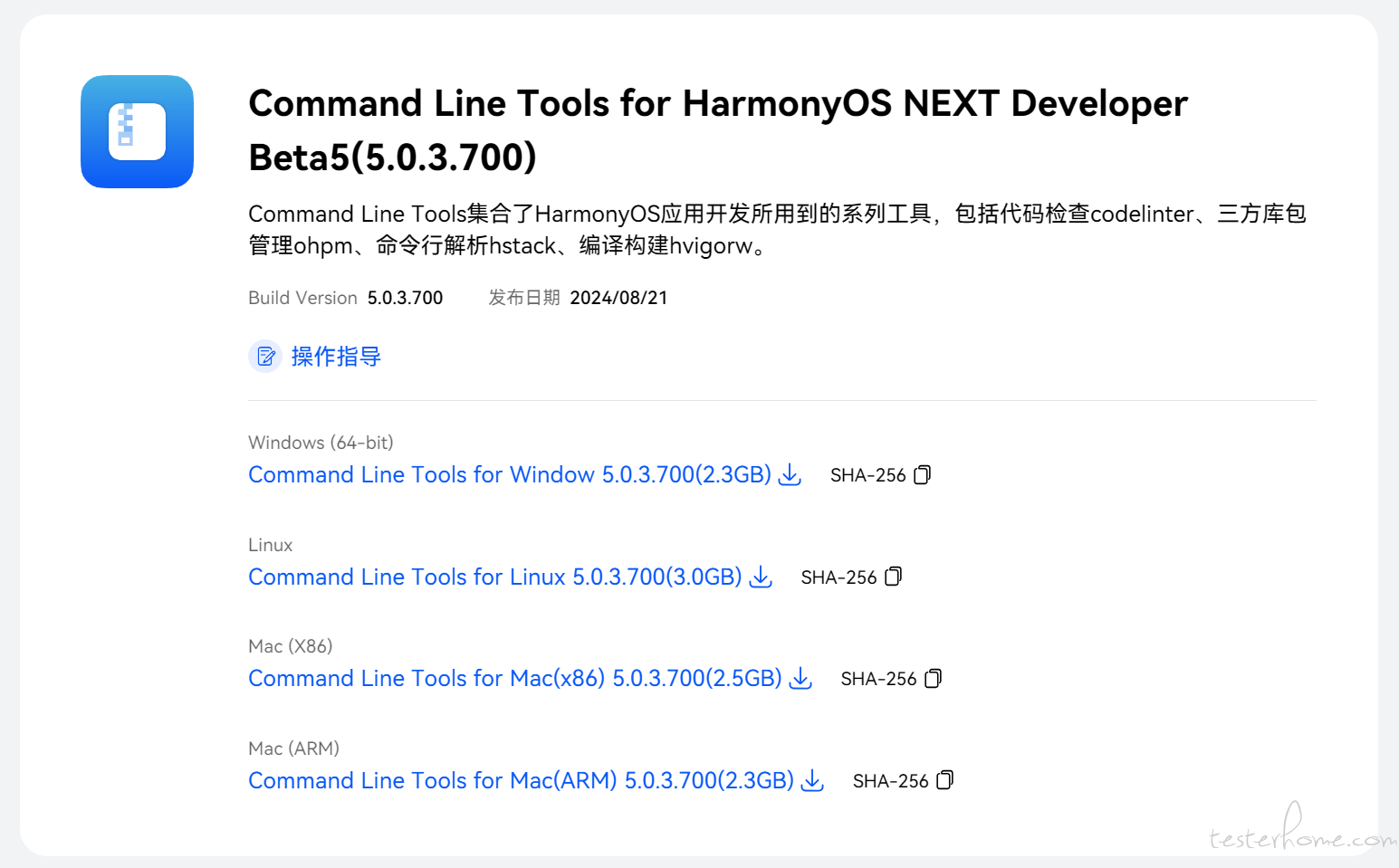Copy SHA-256 for the Mac(ARM) package
The width and height of the screenshot is (1399, 868).
[x=945, y=780]
